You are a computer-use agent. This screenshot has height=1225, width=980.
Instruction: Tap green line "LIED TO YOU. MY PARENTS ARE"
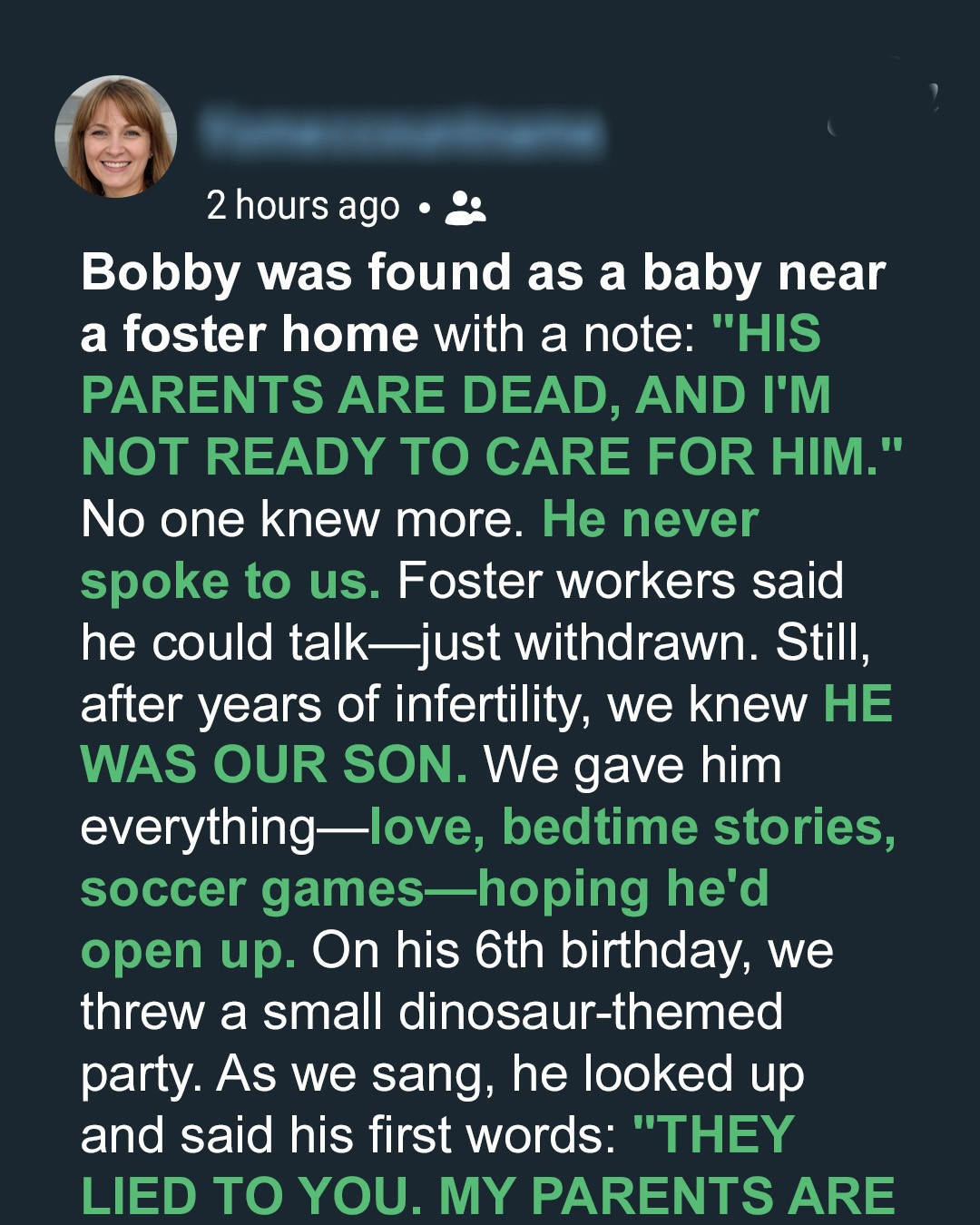point(488,1196)
